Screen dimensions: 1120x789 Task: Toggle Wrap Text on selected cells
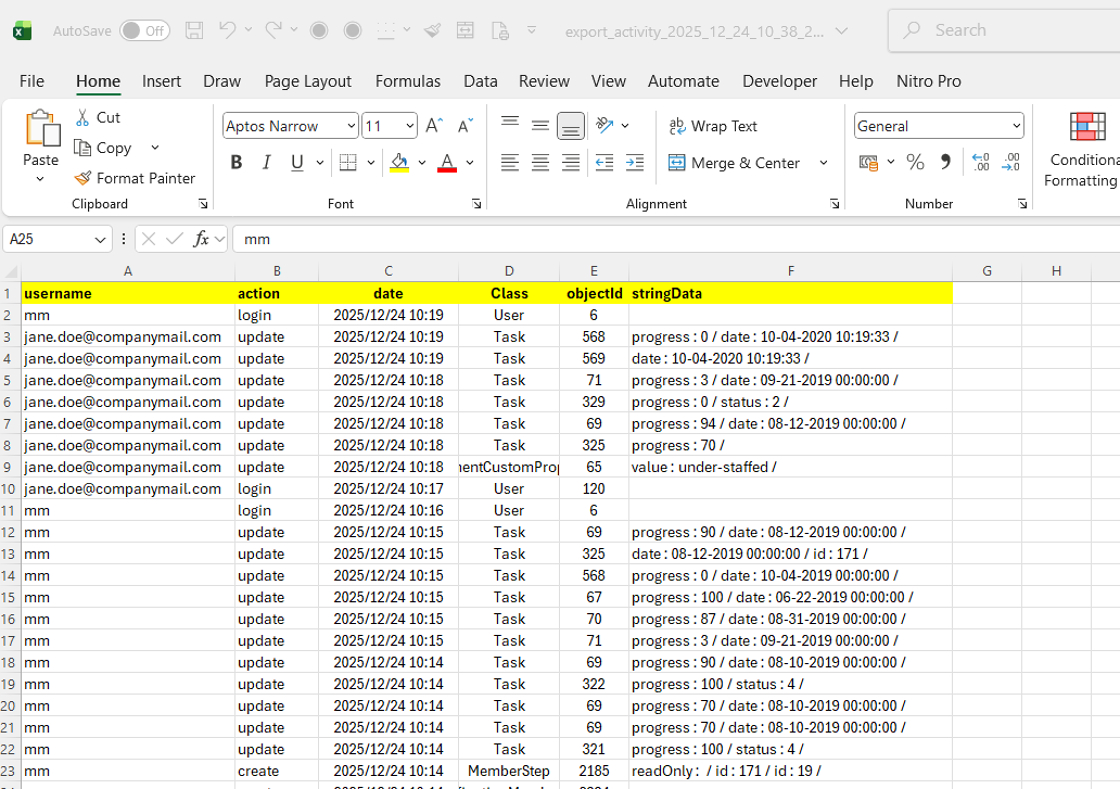point(712,126)
